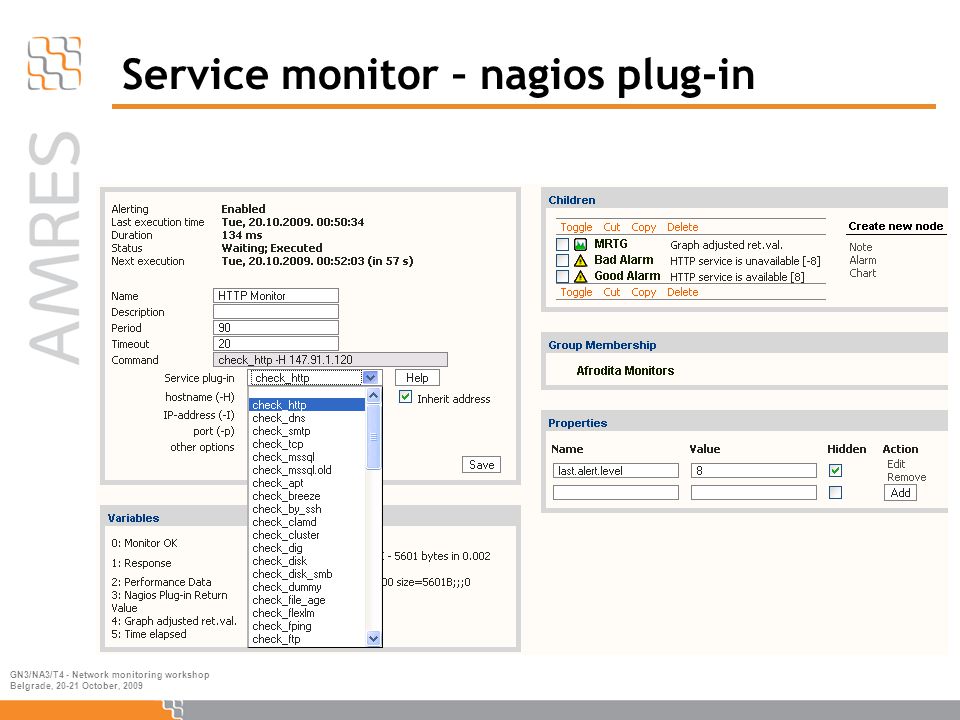Open the Service plug-in dropdown arrow
This screenshot has width=960, height=720.
(370, 378)
